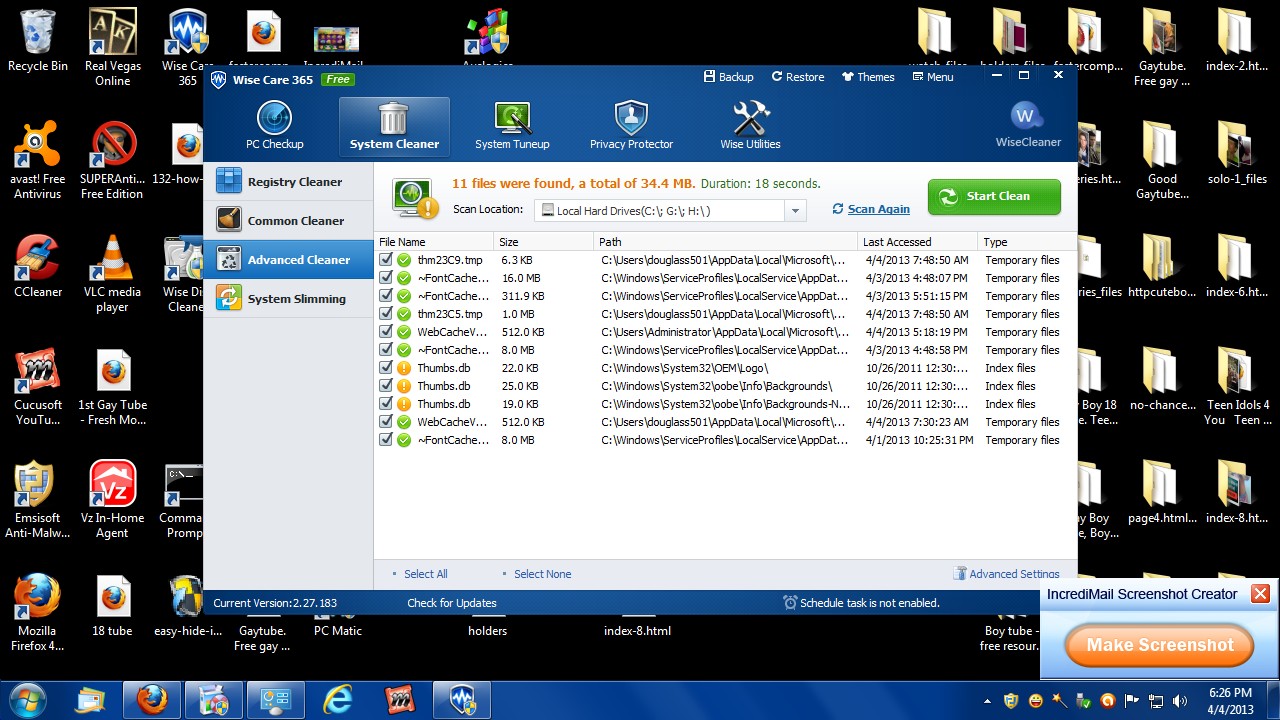Image resolution: width=1280 pixels, height=720 pixels.
Task: Select the Vz In-Home Agent desktop icon
Action: 112,500
